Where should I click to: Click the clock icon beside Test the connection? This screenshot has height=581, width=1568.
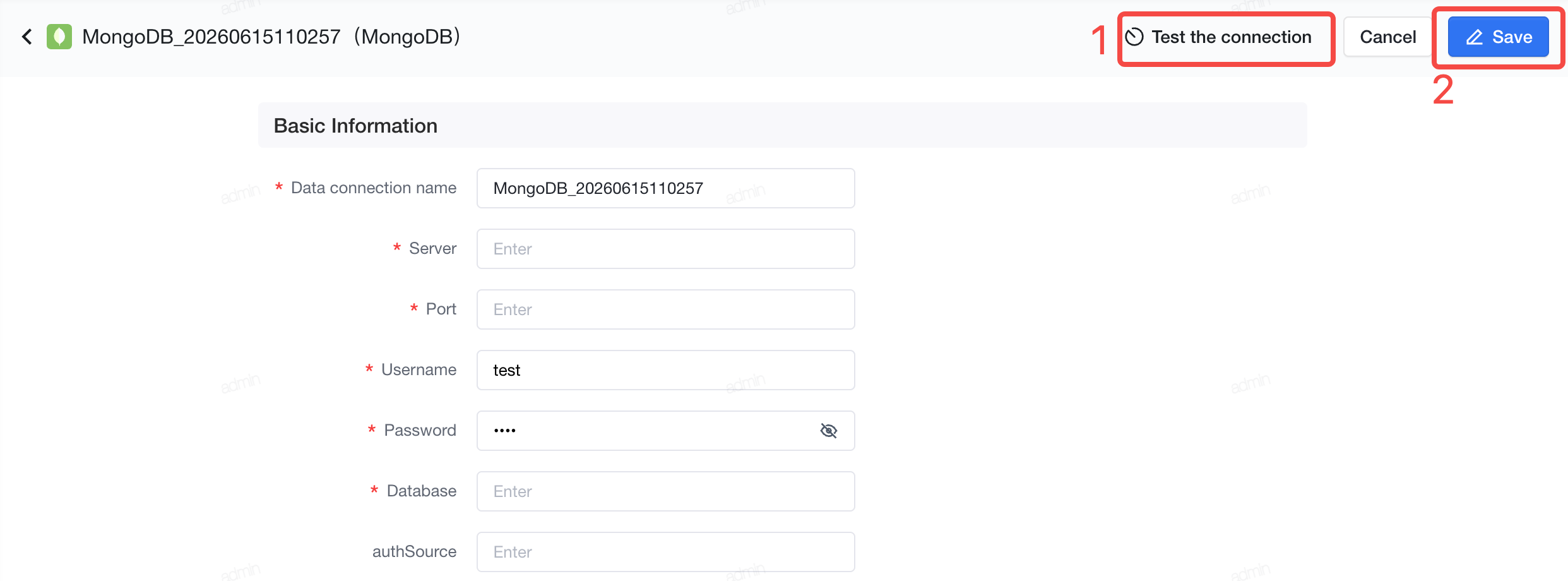click(1134, 37)
